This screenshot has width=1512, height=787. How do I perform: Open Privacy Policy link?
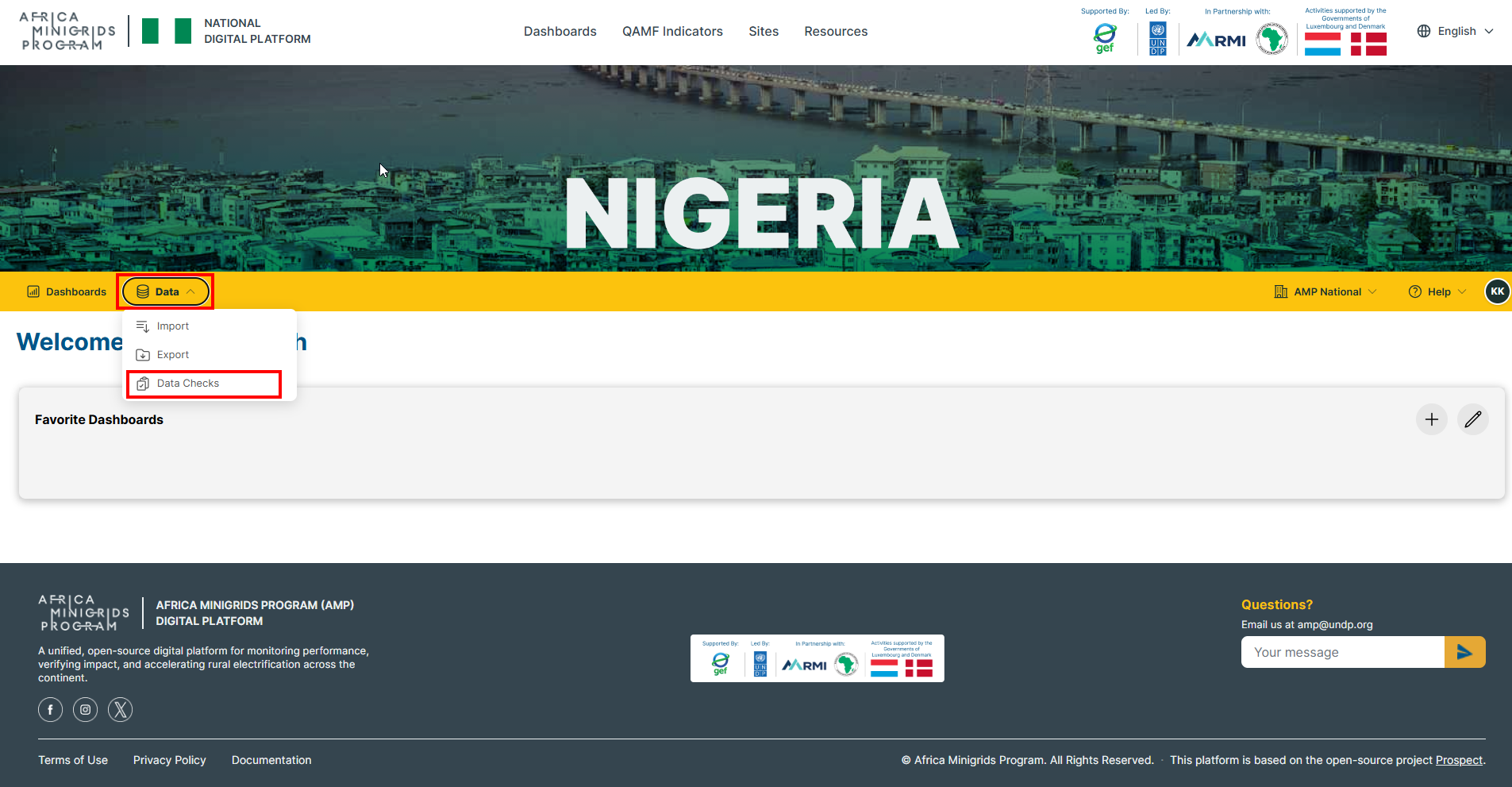click(170, 760)
